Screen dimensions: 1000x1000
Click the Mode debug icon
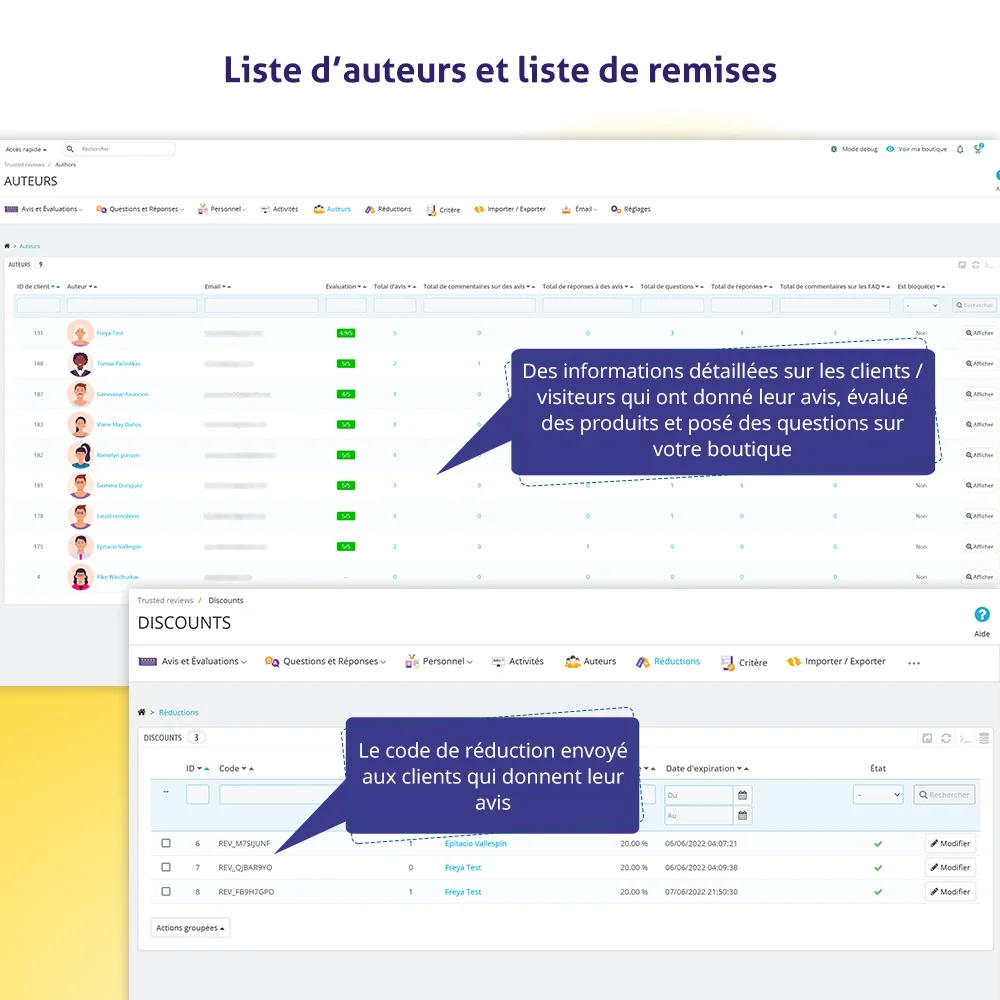coord(834,149)
